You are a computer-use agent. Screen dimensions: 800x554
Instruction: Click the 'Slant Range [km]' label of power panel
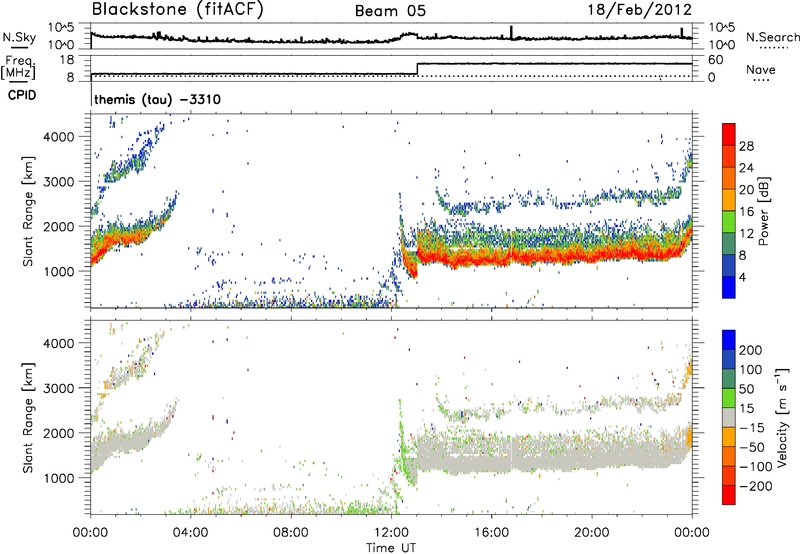[28, 211]
